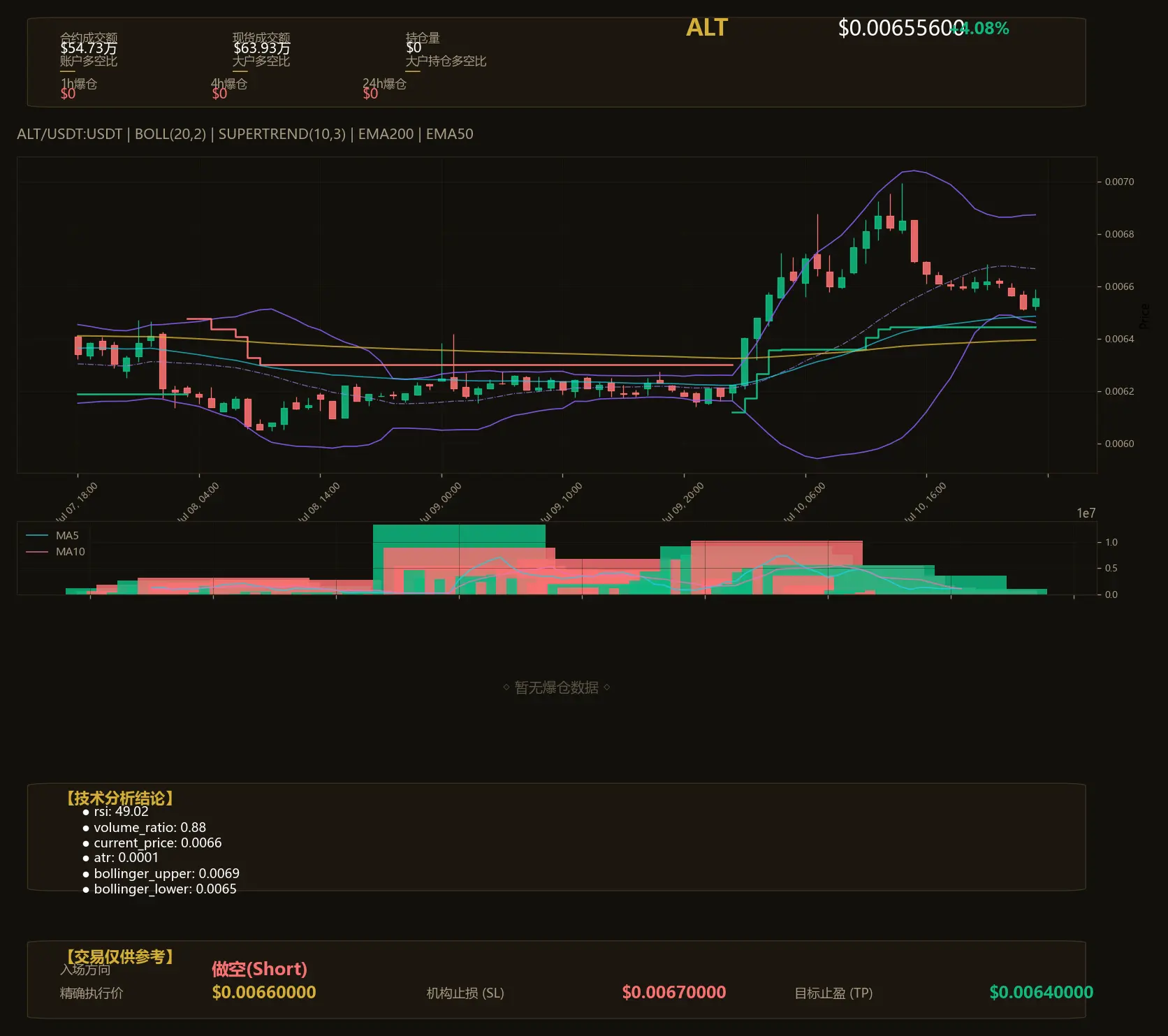Viewport: 1168px width, 1036px height.
Task: Click the 目标止盈 (TP) label
Action: pos(833,993)
